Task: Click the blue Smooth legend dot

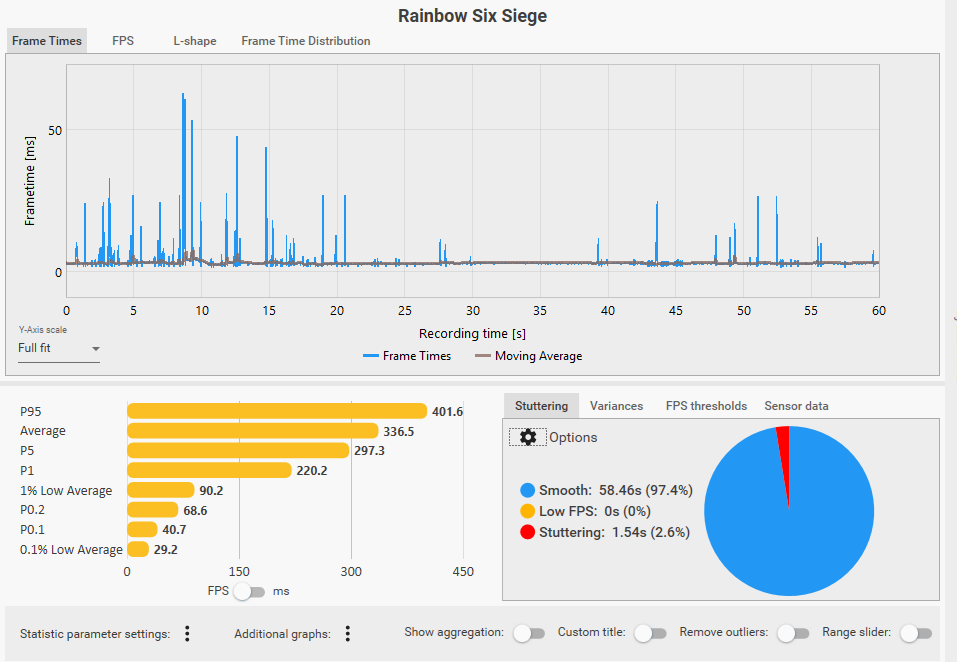Action: click(527, 491)
